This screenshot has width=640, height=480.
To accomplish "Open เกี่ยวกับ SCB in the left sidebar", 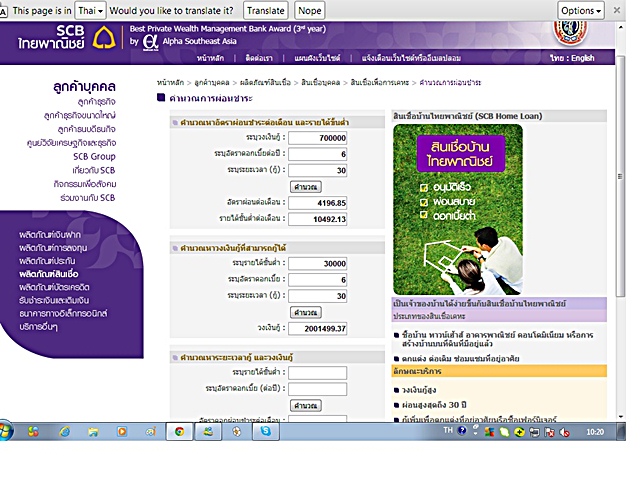I will [x=93, y=170].
